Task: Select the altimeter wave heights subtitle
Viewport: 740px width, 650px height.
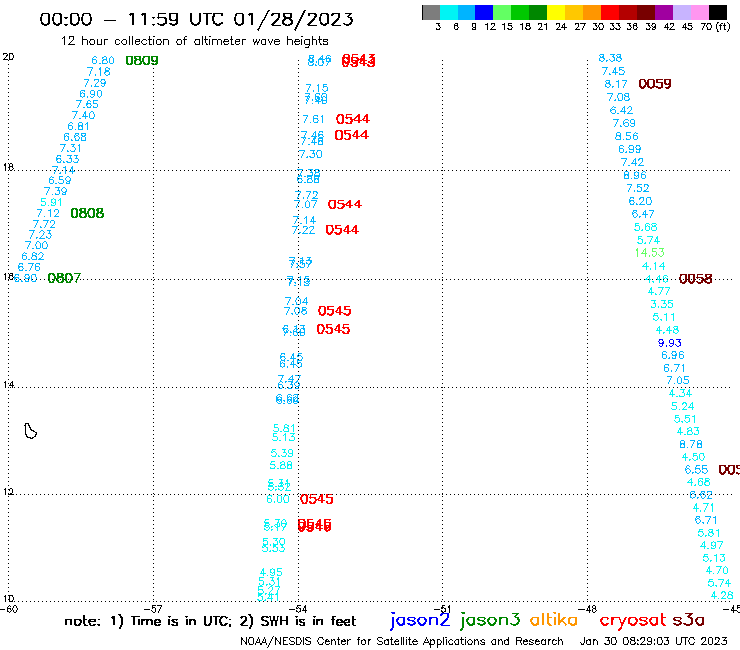Action: click(x=194, y=41)
